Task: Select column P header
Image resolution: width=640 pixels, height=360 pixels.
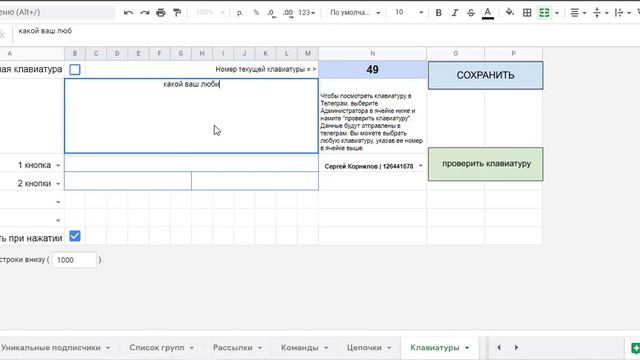Action: (x=513, y=53)
